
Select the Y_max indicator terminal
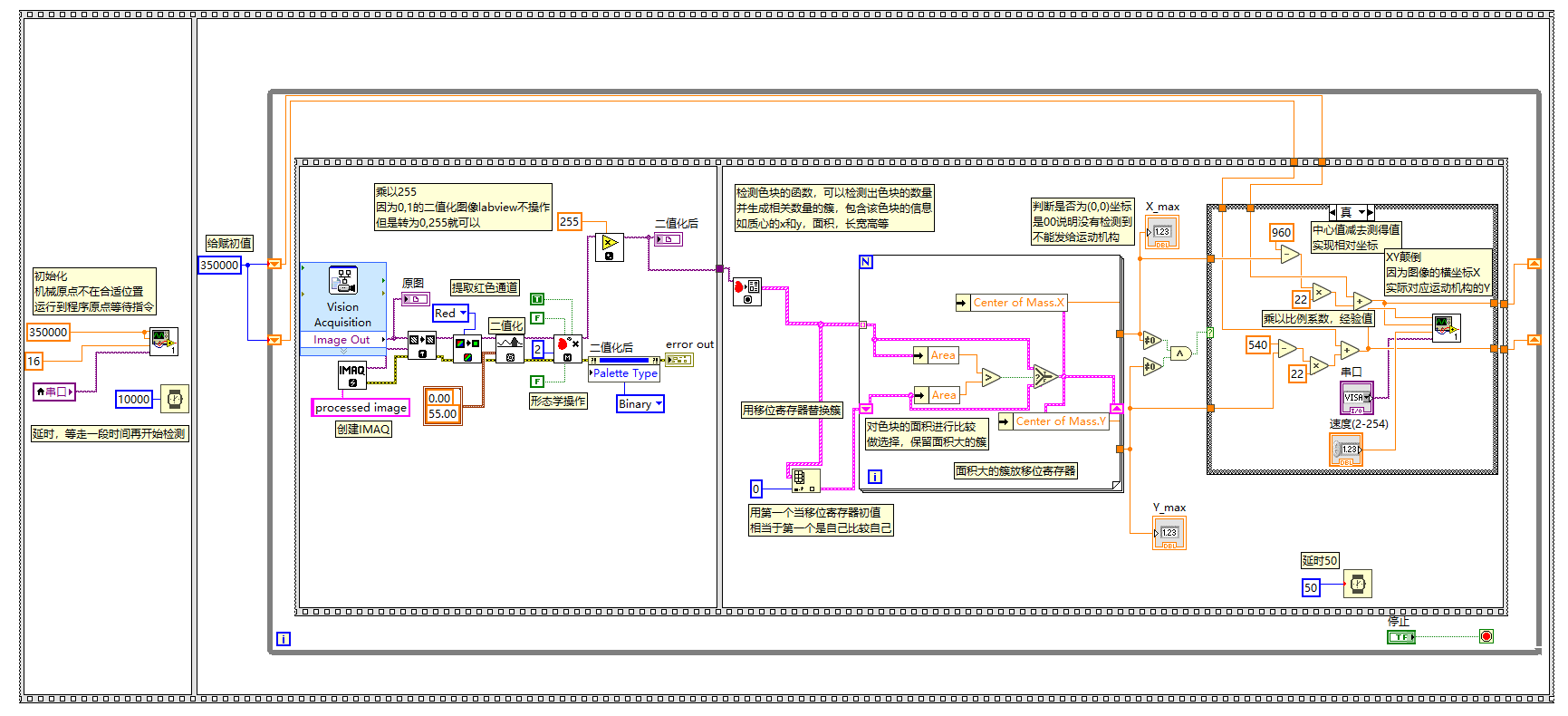coord(1169,533)
